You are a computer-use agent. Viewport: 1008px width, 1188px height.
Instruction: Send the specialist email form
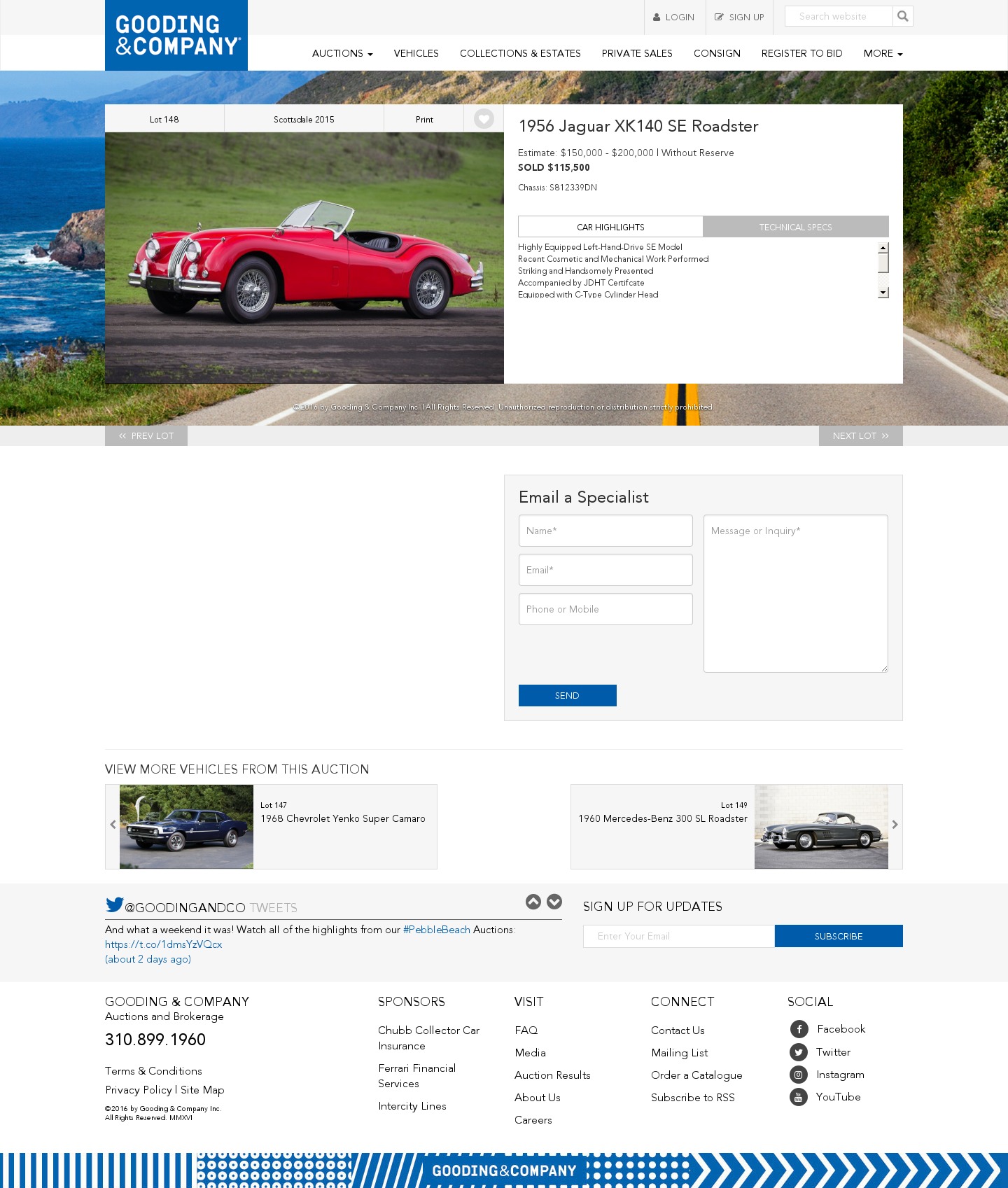568,695
